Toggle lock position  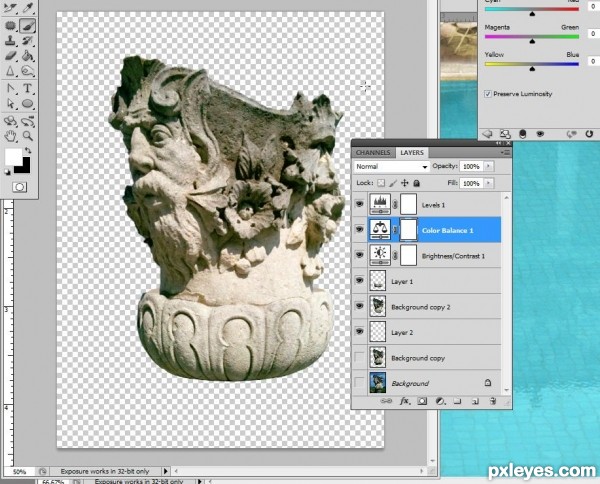pos(404,183)
